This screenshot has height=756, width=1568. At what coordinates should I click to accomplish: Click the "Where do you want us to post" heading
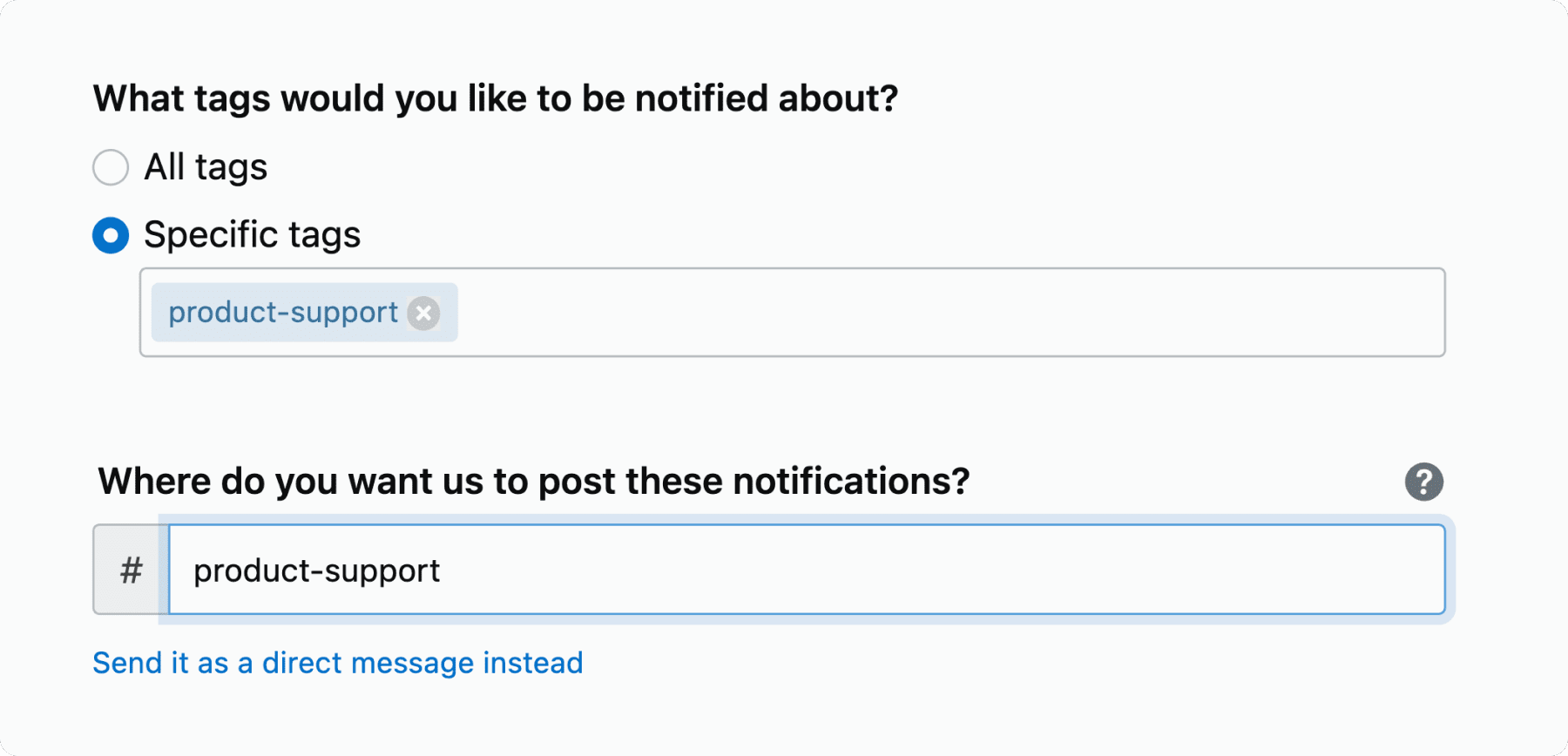tap(534, 481)
